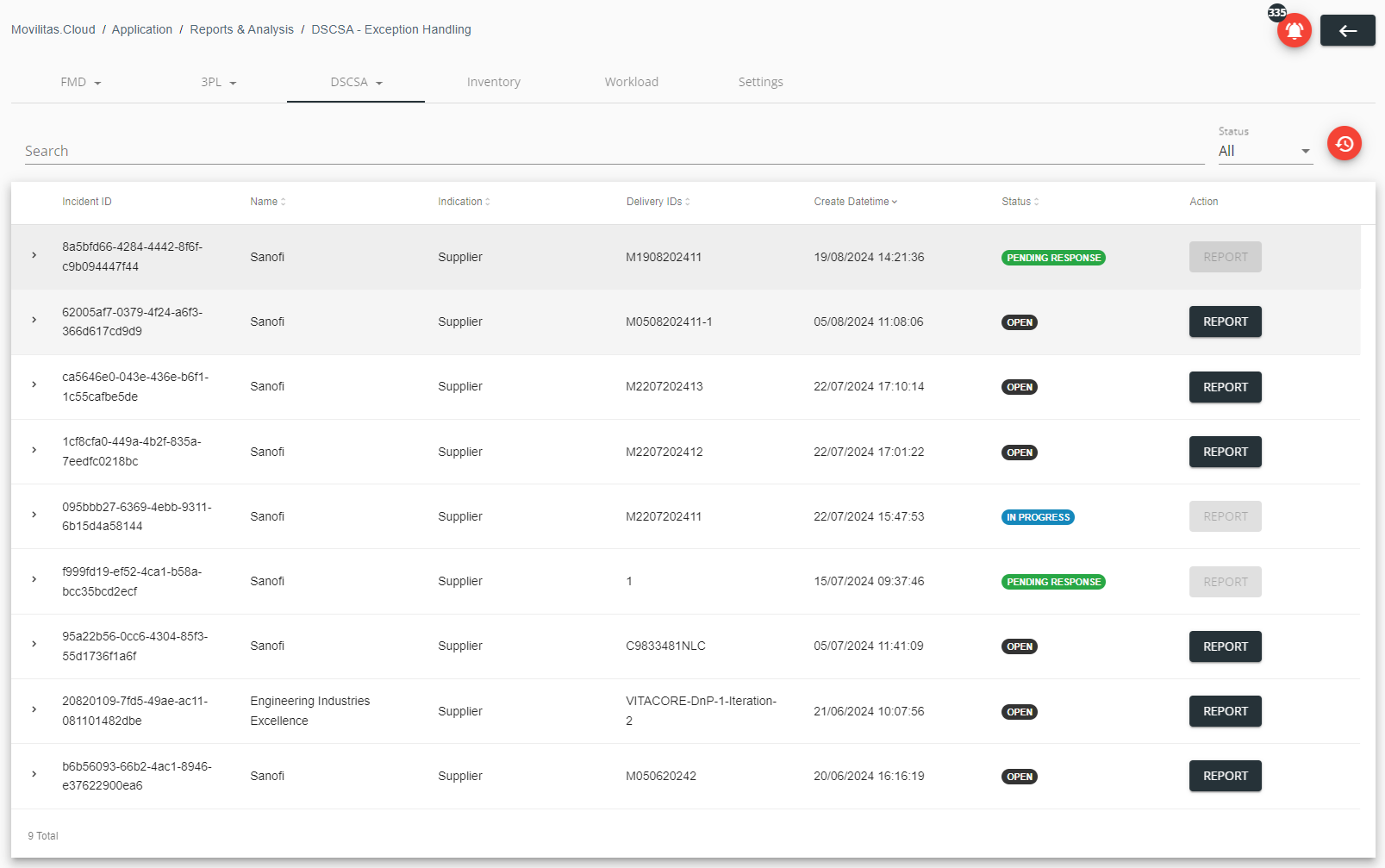Viewport: 1385px width, 868px height.
Task: Click REPORT for delivery M050620242
Action: pos(1225,776)
